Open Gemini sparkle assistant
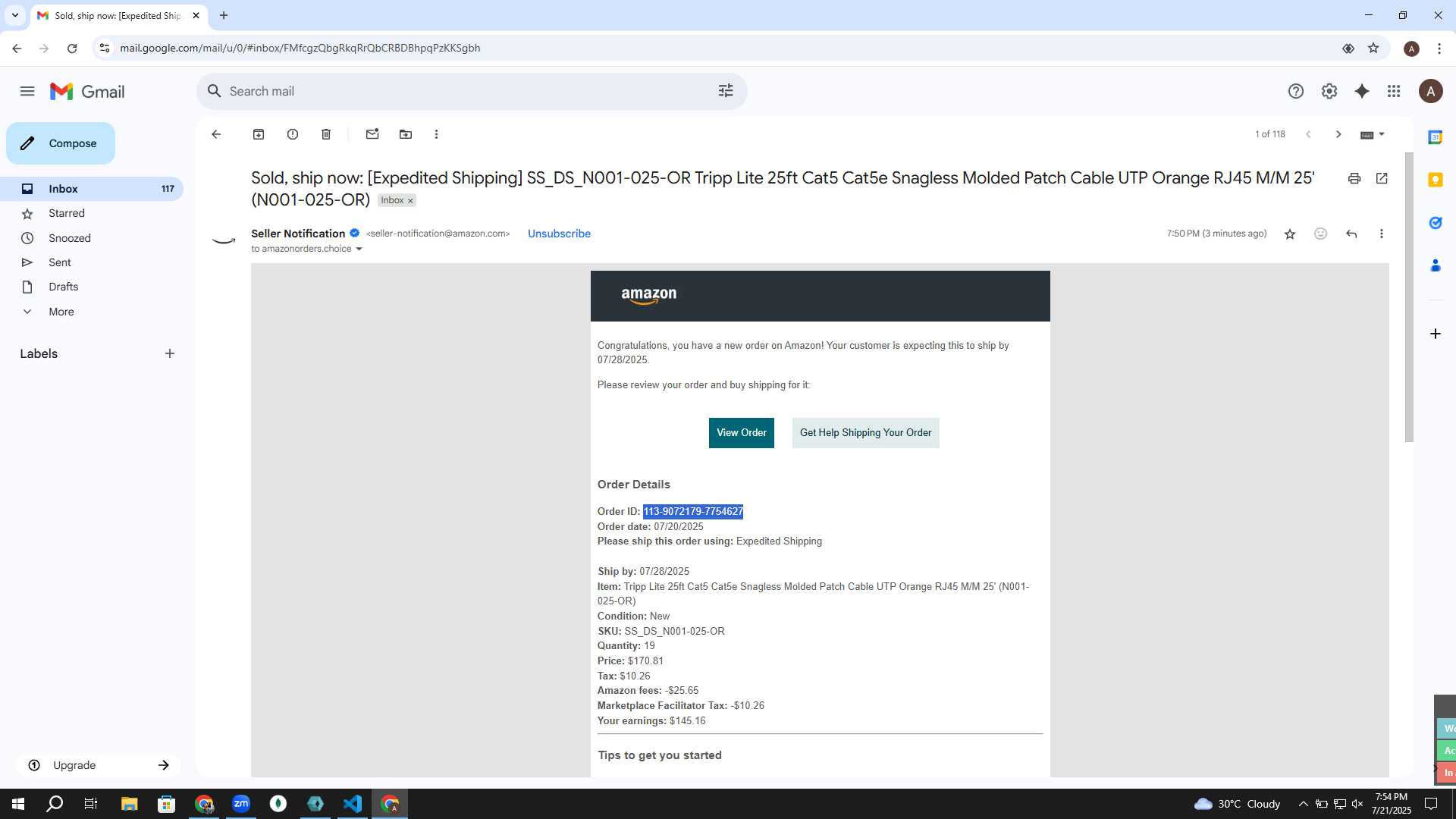This screenshot has height=819, width=1456. click(x=1362, y=92)
